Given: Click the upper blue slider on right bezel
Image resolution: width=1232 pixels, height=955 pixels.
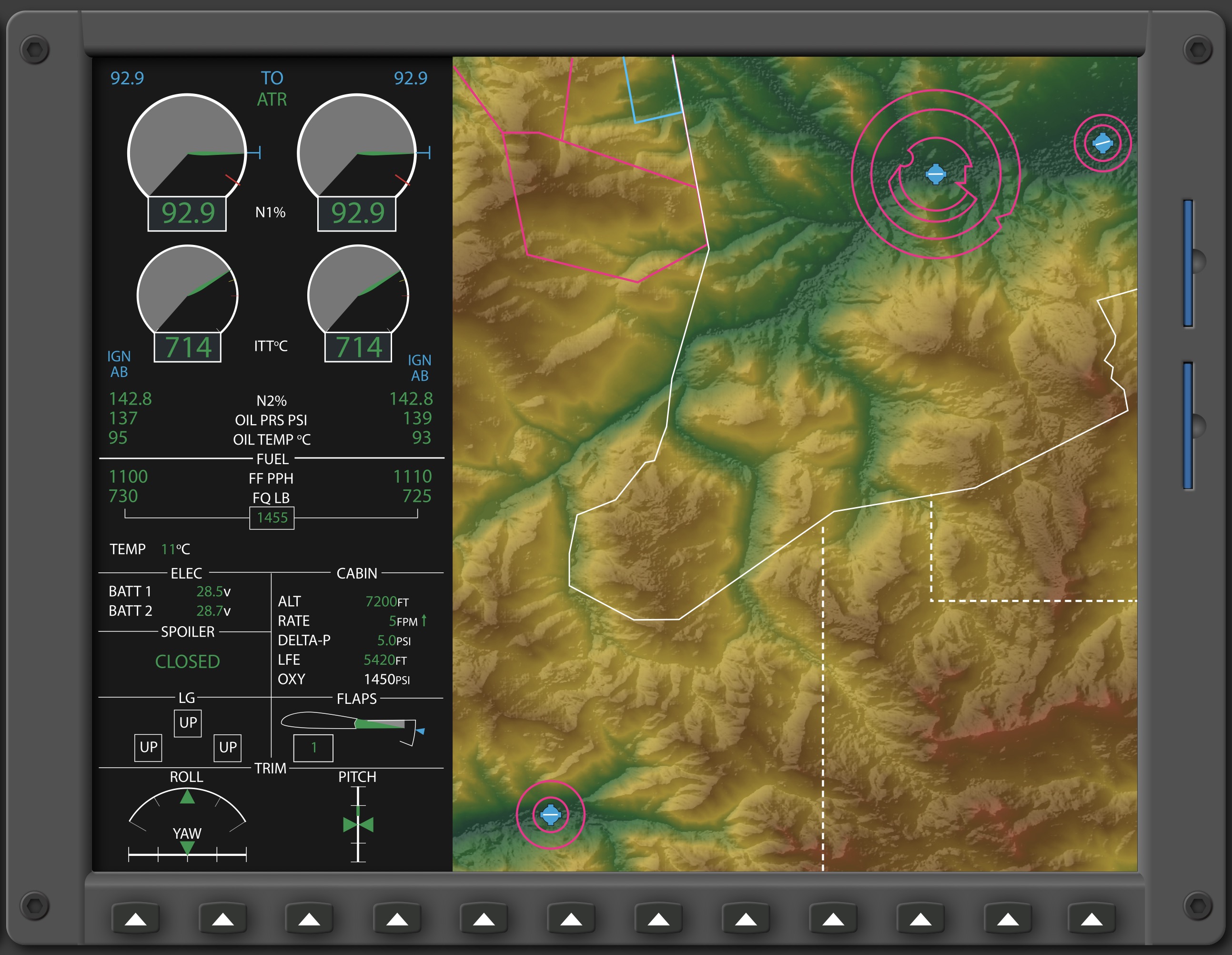Looking at the screenshot, I should (x=1188, y=263).
